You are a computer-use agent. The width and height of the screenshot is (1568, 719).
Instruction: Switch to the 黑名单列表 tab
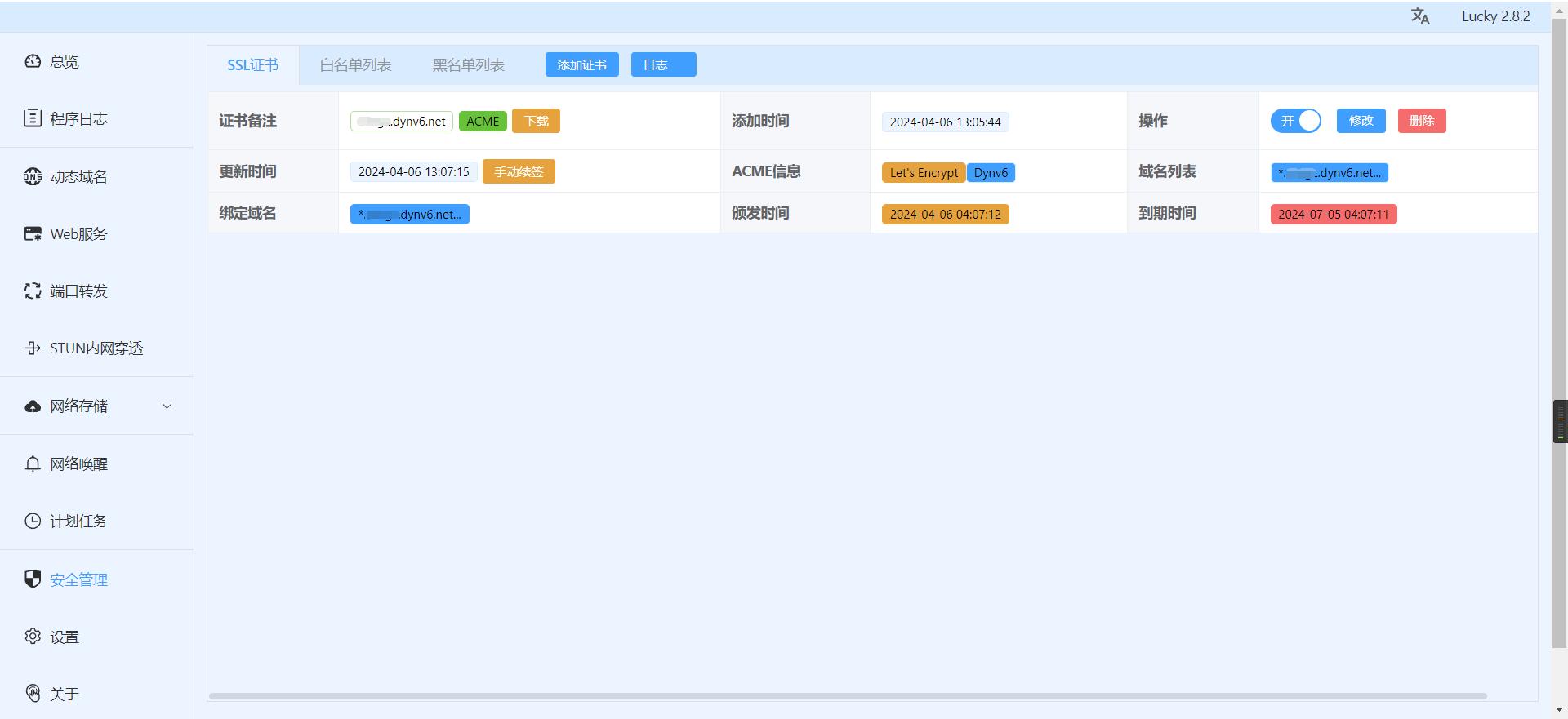click(468, 65)
